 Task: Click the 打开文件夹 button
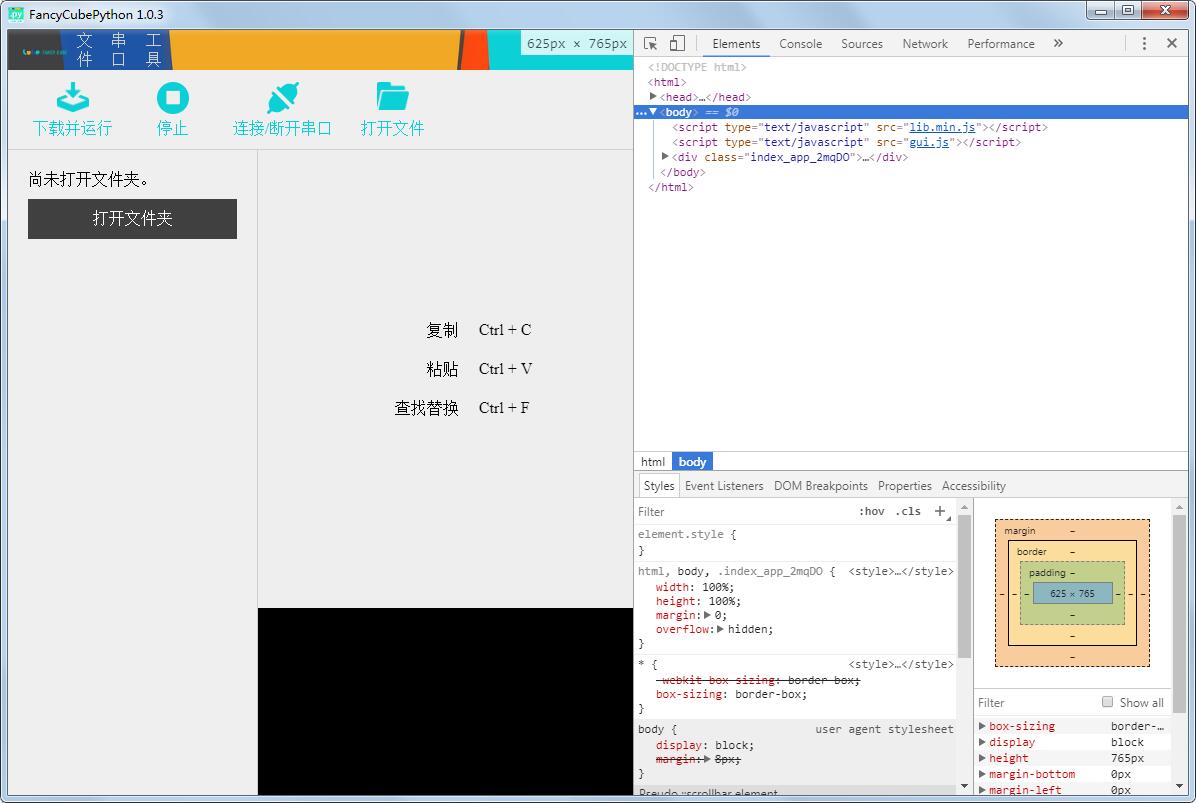pos(132,219)
